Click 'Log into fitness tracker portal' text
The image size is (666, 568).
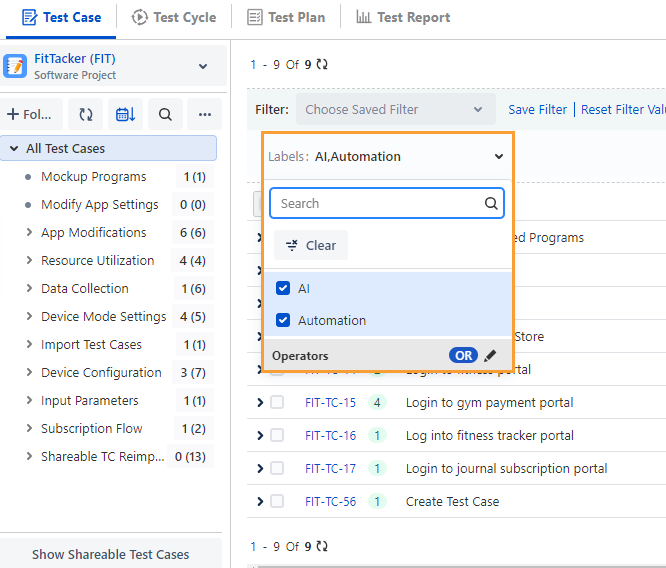tap(490, 435)
